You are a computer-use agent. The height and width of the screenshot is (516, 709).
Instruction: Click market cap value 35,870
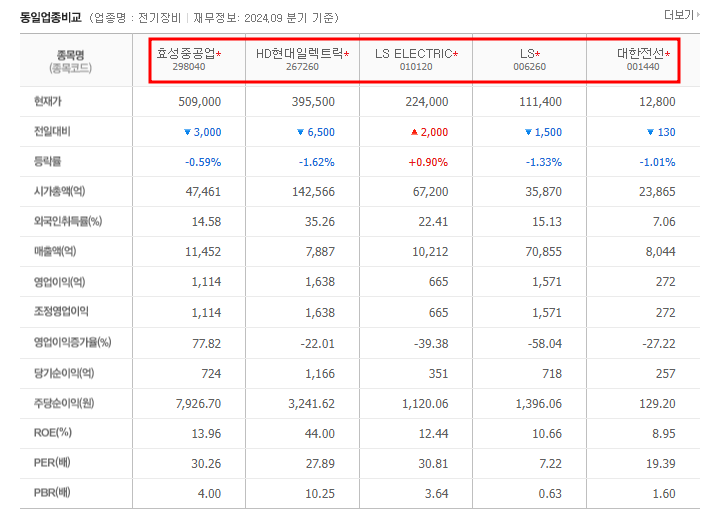(x=544, y=192)
